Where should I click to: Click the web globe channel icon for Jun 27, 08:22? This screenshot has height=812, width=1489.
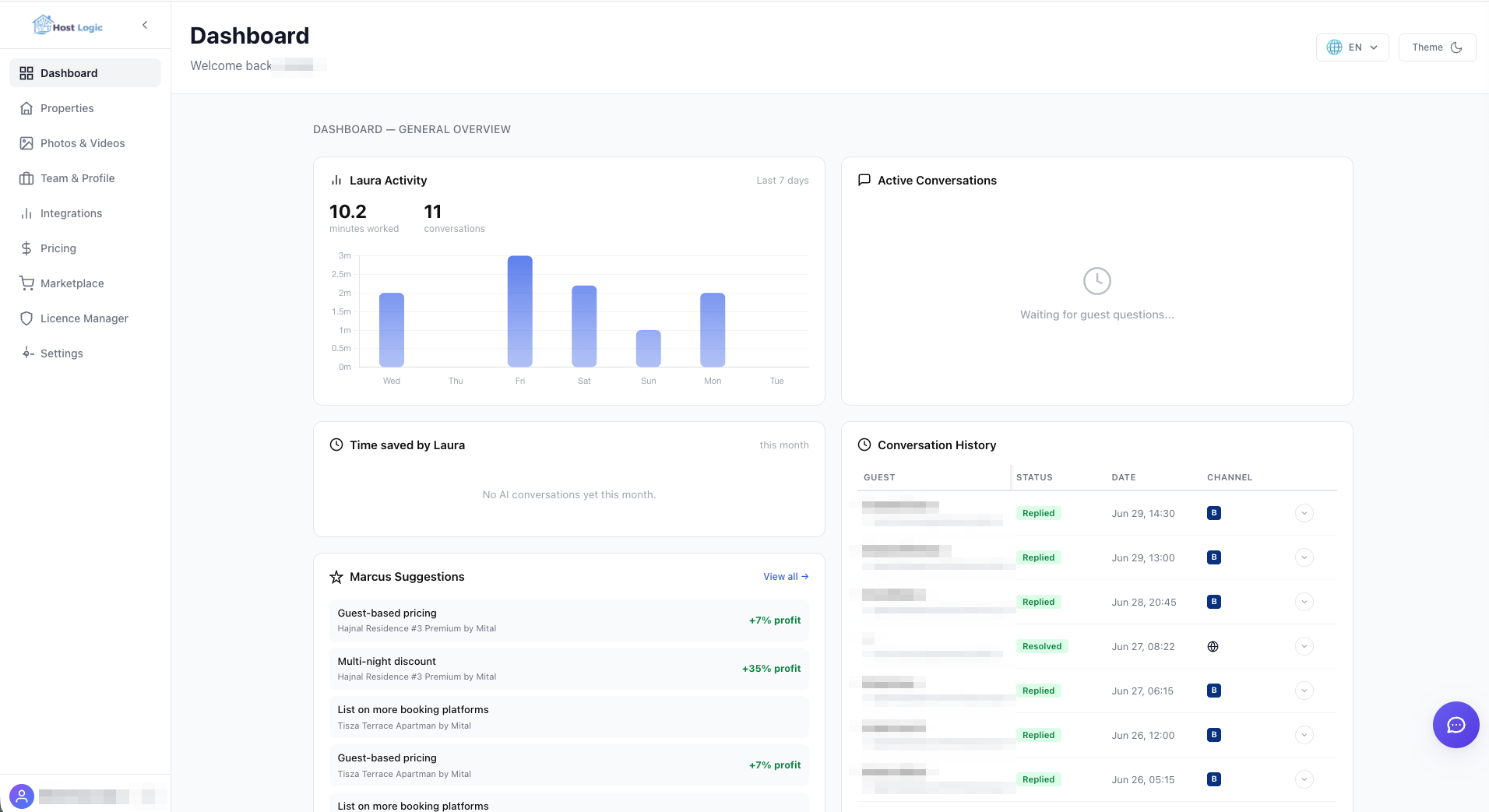point(1213,646)
